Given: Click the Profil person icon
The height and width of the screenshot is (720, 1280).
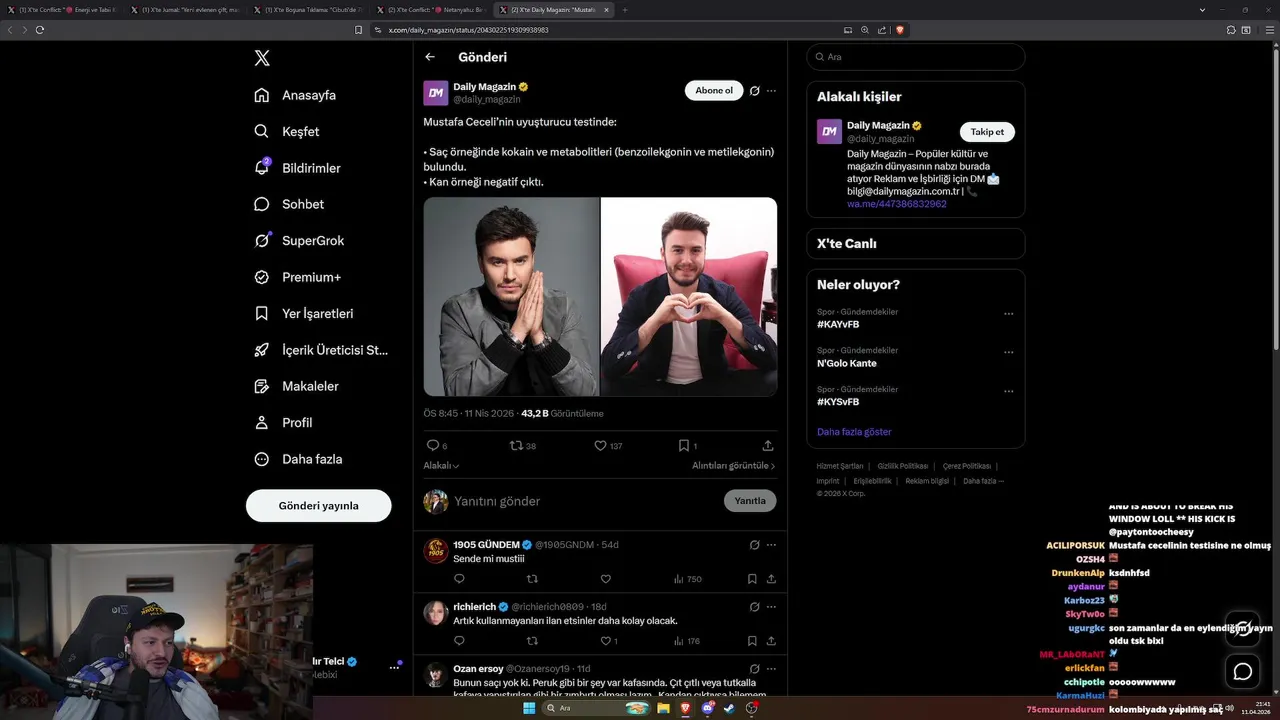Looking at the screenshot, I should coord(262,422).
